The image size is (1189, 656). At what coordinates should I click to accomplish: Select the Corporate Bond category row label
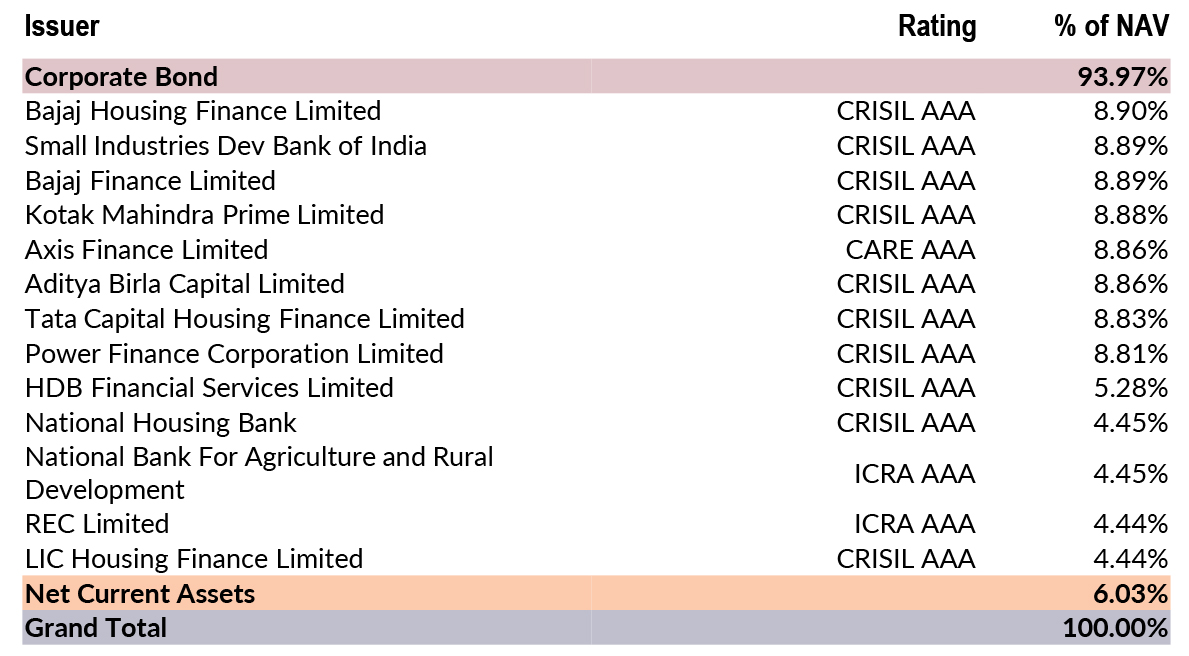(x=121, y=76)
